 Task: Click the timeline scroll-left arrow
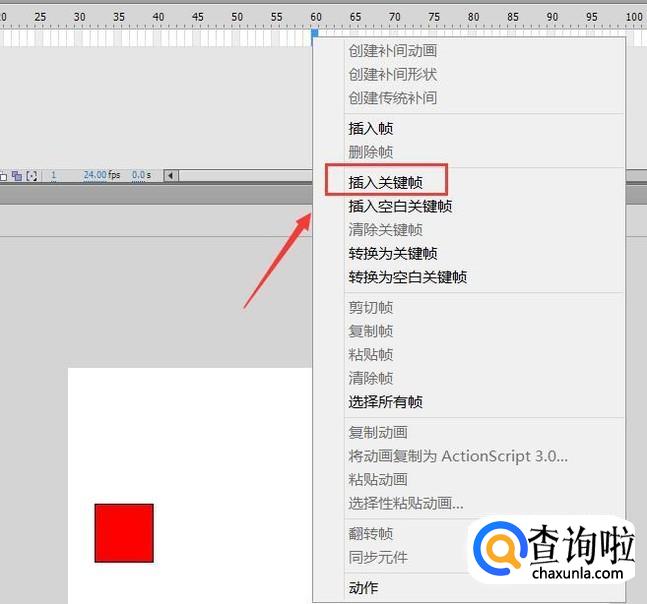(171, 176)
